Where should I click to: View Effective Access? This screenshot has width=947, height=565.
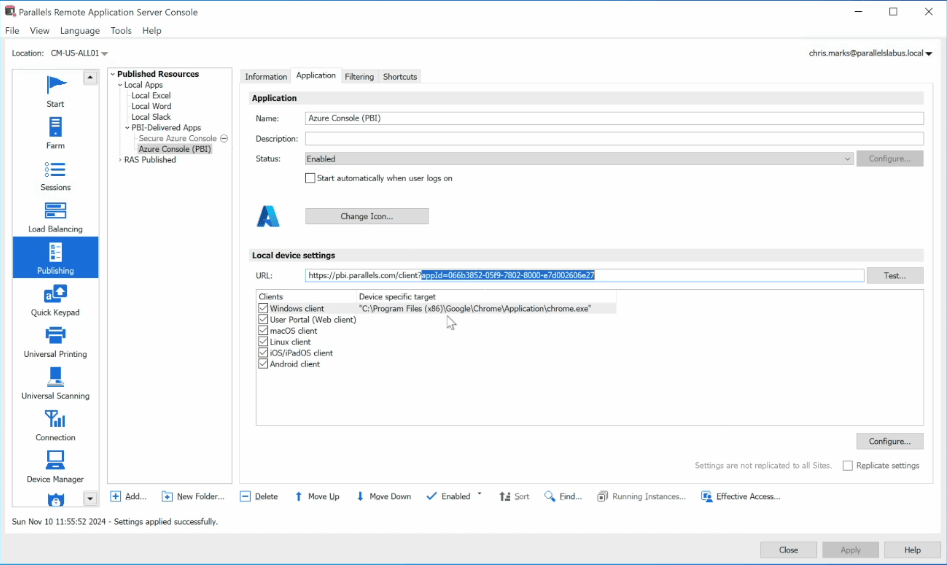point(740,496)
